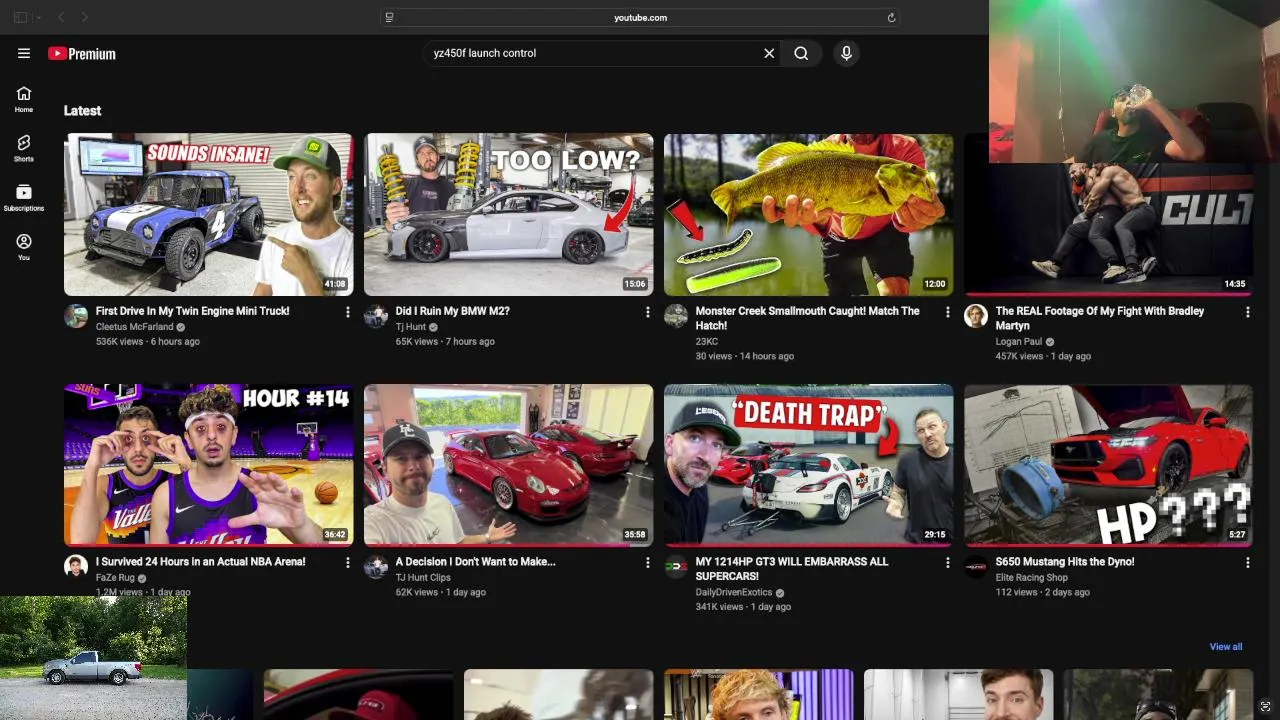
Task: Open more options for Twin Engine Mini Truck video
Action: click(x=348, y=312)
